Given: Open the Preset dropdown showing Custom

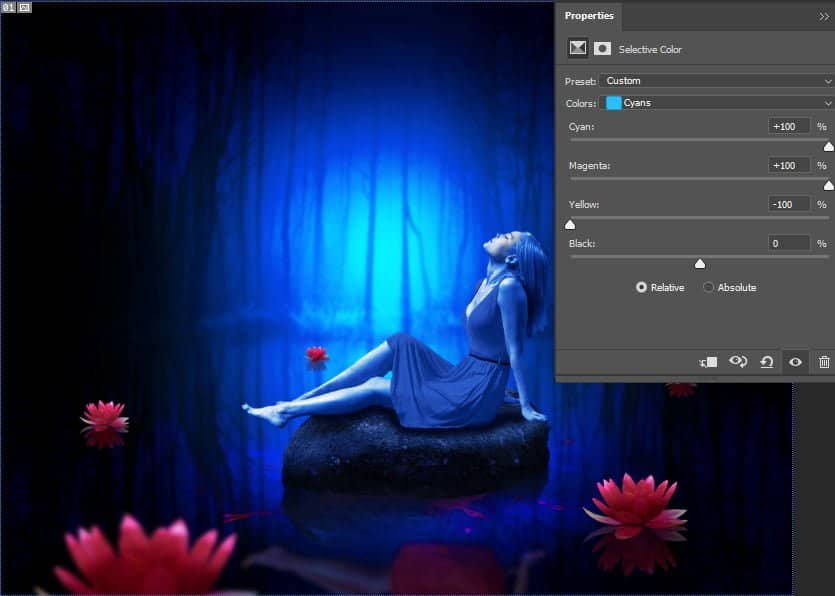Looking at the screenshot, I should click(x=716, y=80).
